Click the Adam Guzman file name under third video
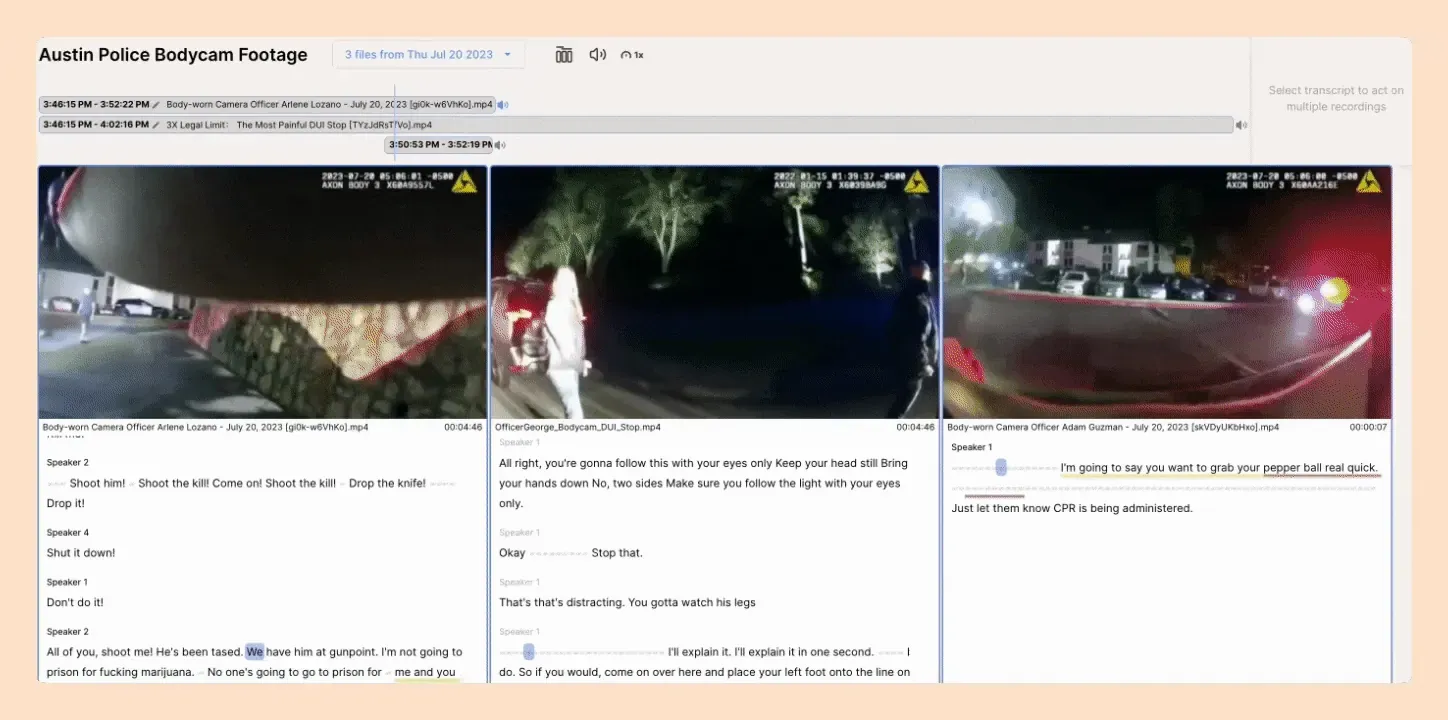The image size is (1448, 720). pos(1113,427)
